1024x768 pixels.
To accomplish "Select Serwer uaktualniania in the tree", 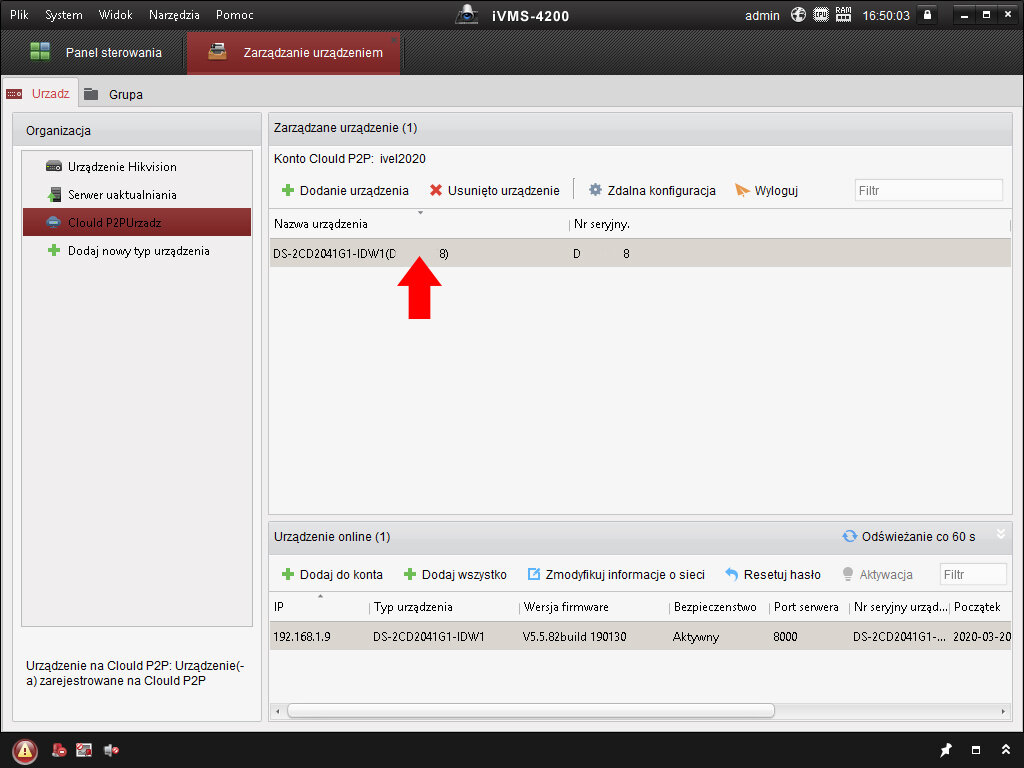I will (x=122, y=195).
